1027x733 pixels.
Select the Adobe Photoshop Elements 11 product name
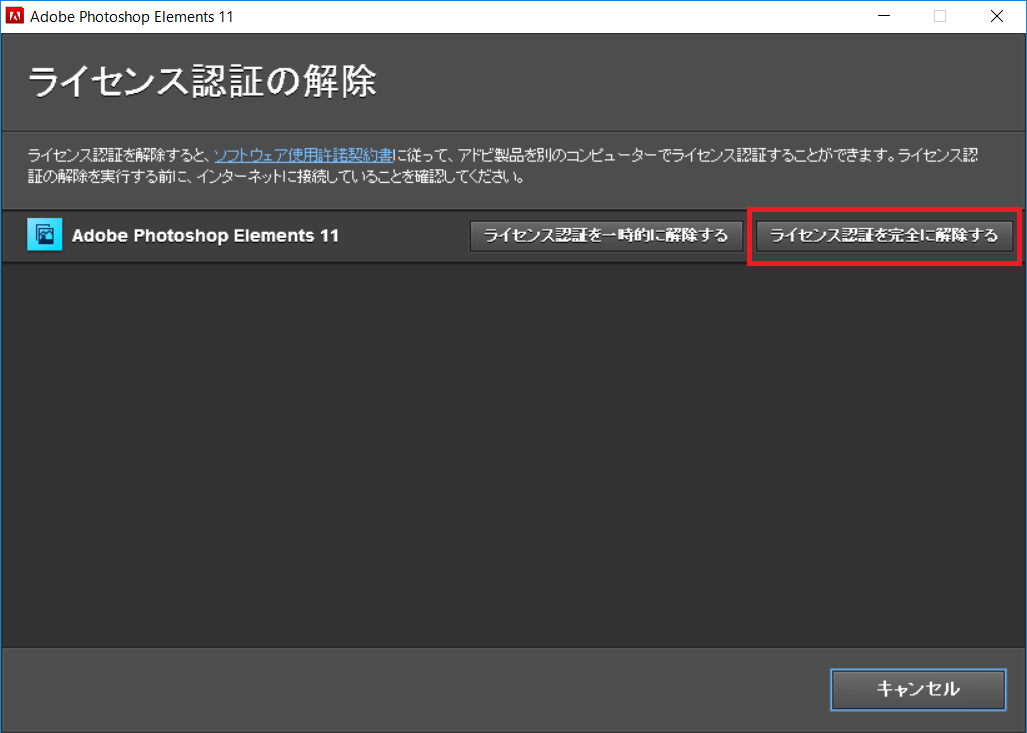[x=206, y=236]
